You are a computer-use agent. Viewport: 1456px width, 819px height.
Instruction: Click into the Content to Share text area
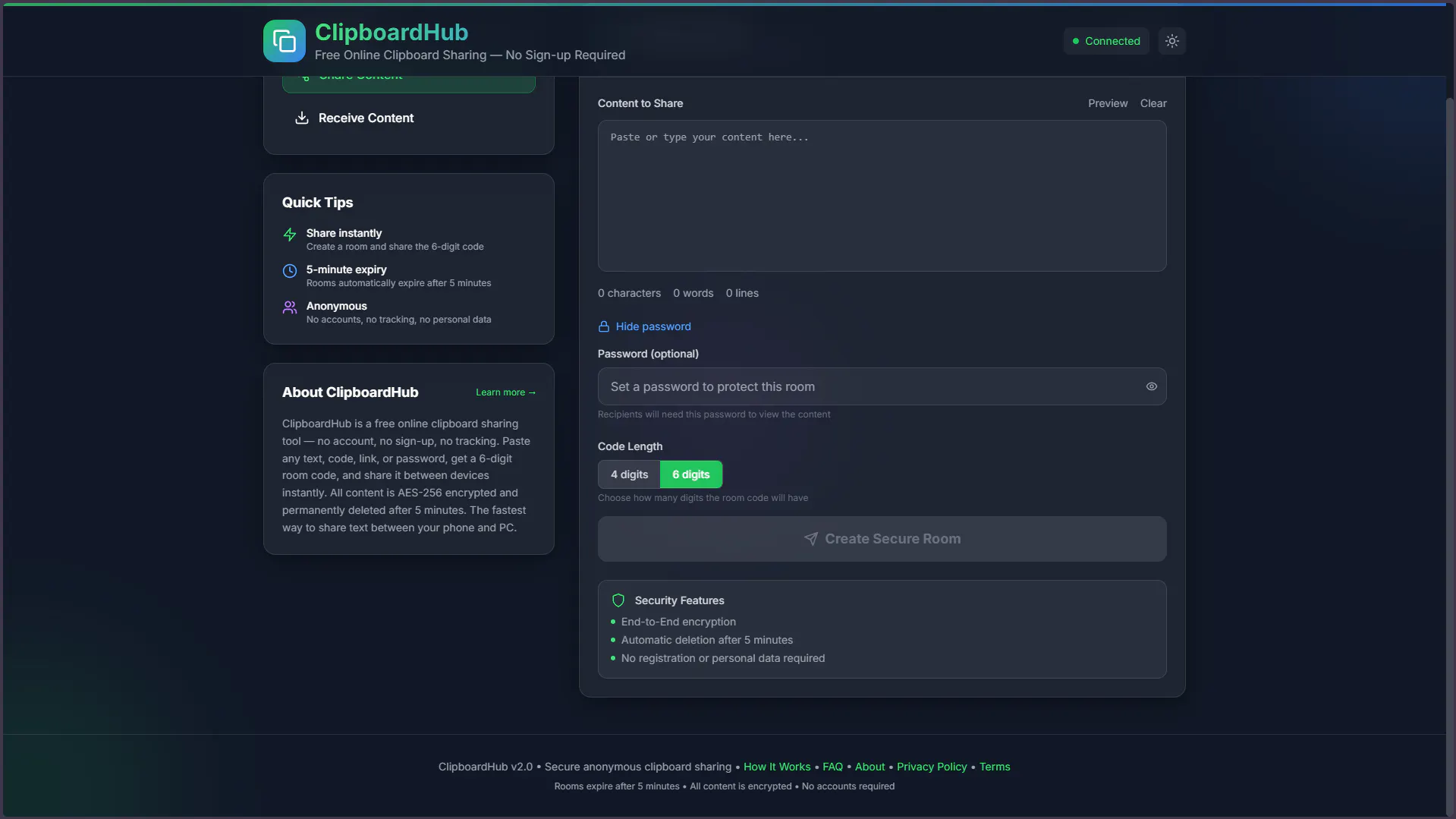point(882,196)
